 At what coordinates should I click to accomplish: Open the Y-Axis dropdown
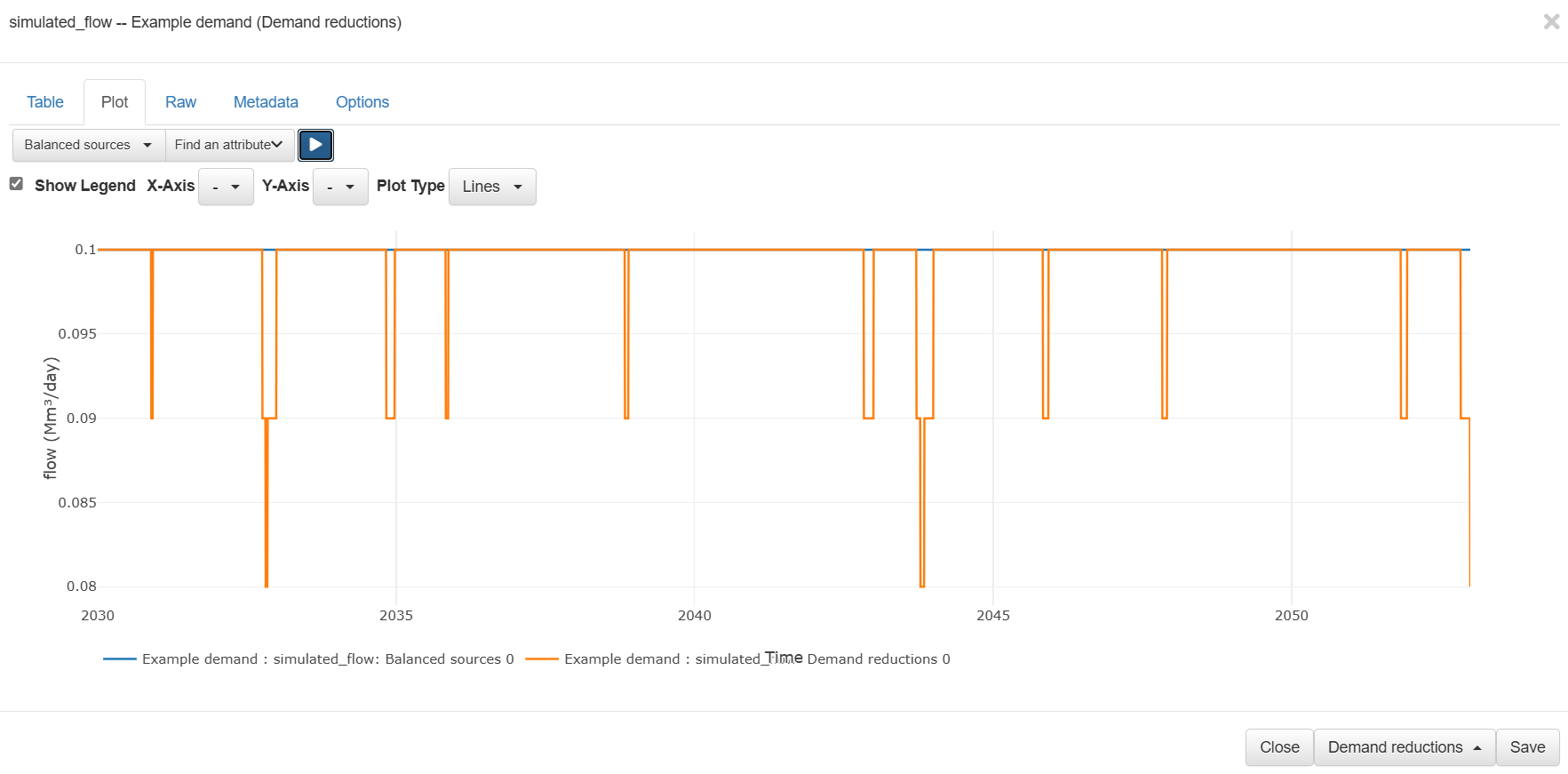340,187
